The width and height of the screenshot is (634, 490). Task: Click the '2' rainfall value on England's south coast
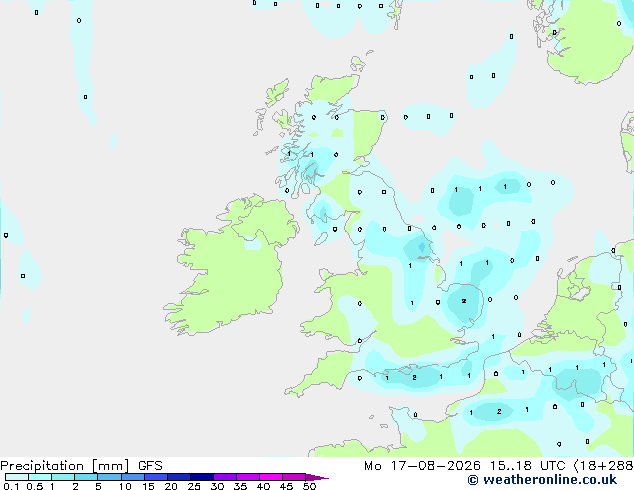coord(414,378)
